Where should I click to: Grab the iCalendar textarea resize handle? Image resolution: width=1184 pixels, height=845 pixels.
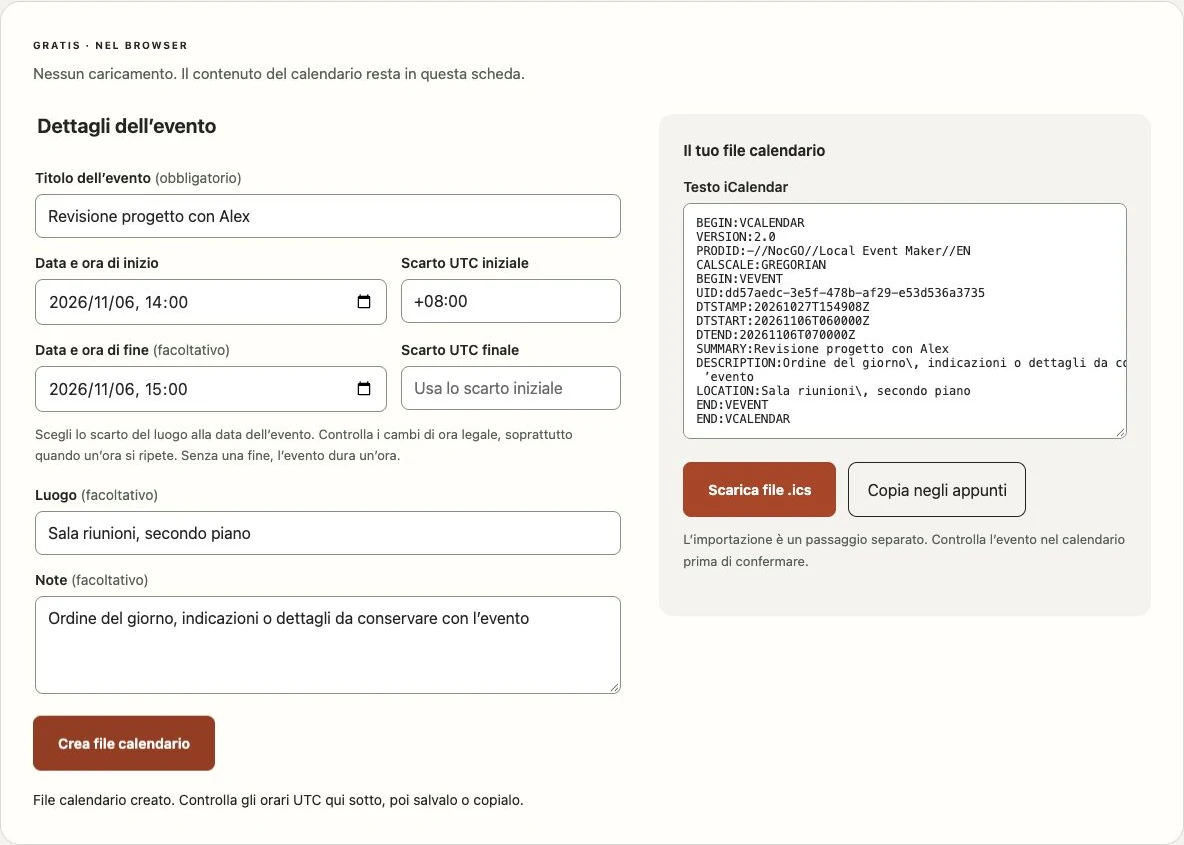coord(1121,433)
